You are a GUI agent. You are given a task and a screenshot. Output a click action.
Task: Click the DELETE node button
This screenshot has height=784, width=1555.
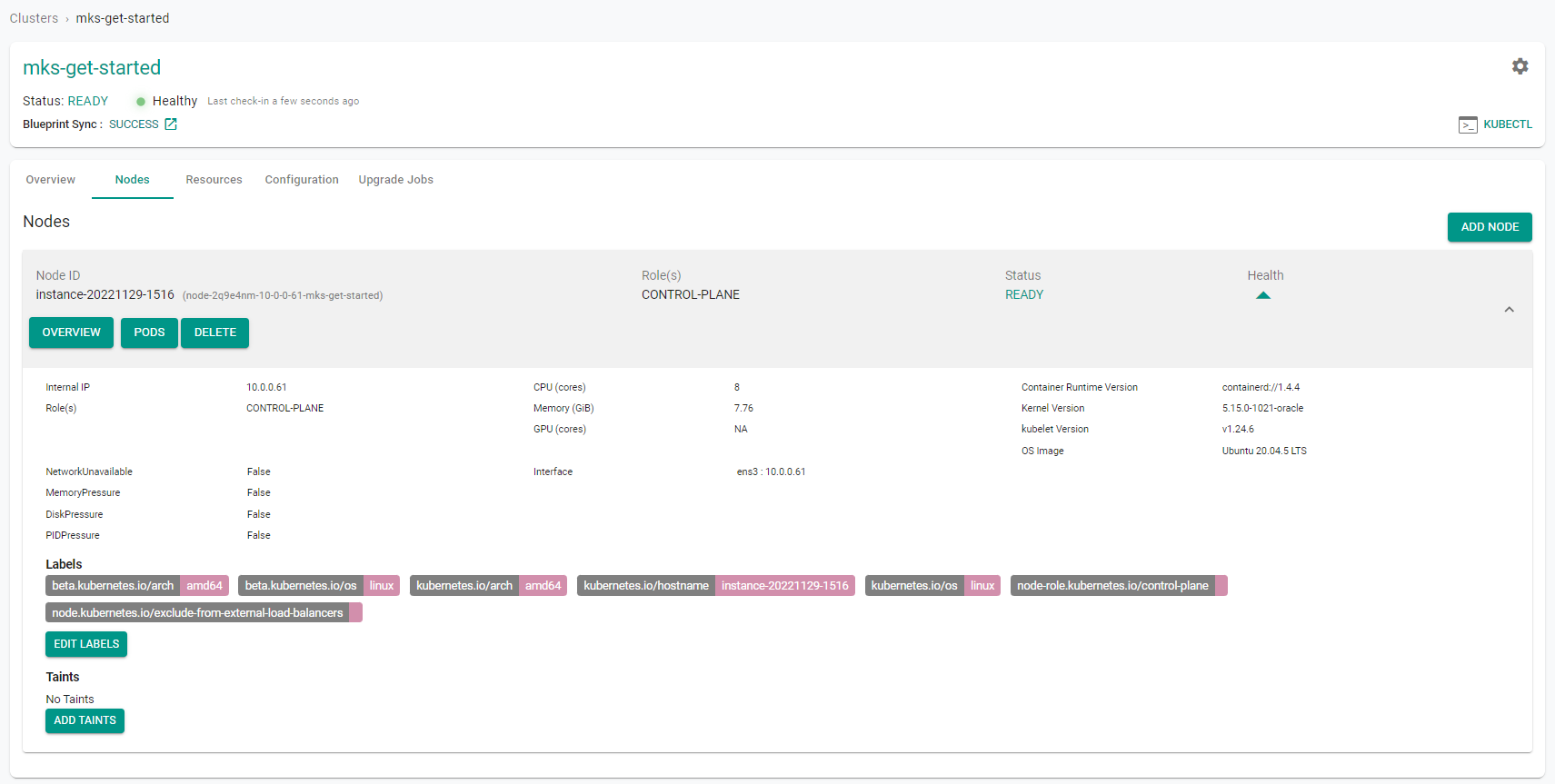tap(215, 332)
